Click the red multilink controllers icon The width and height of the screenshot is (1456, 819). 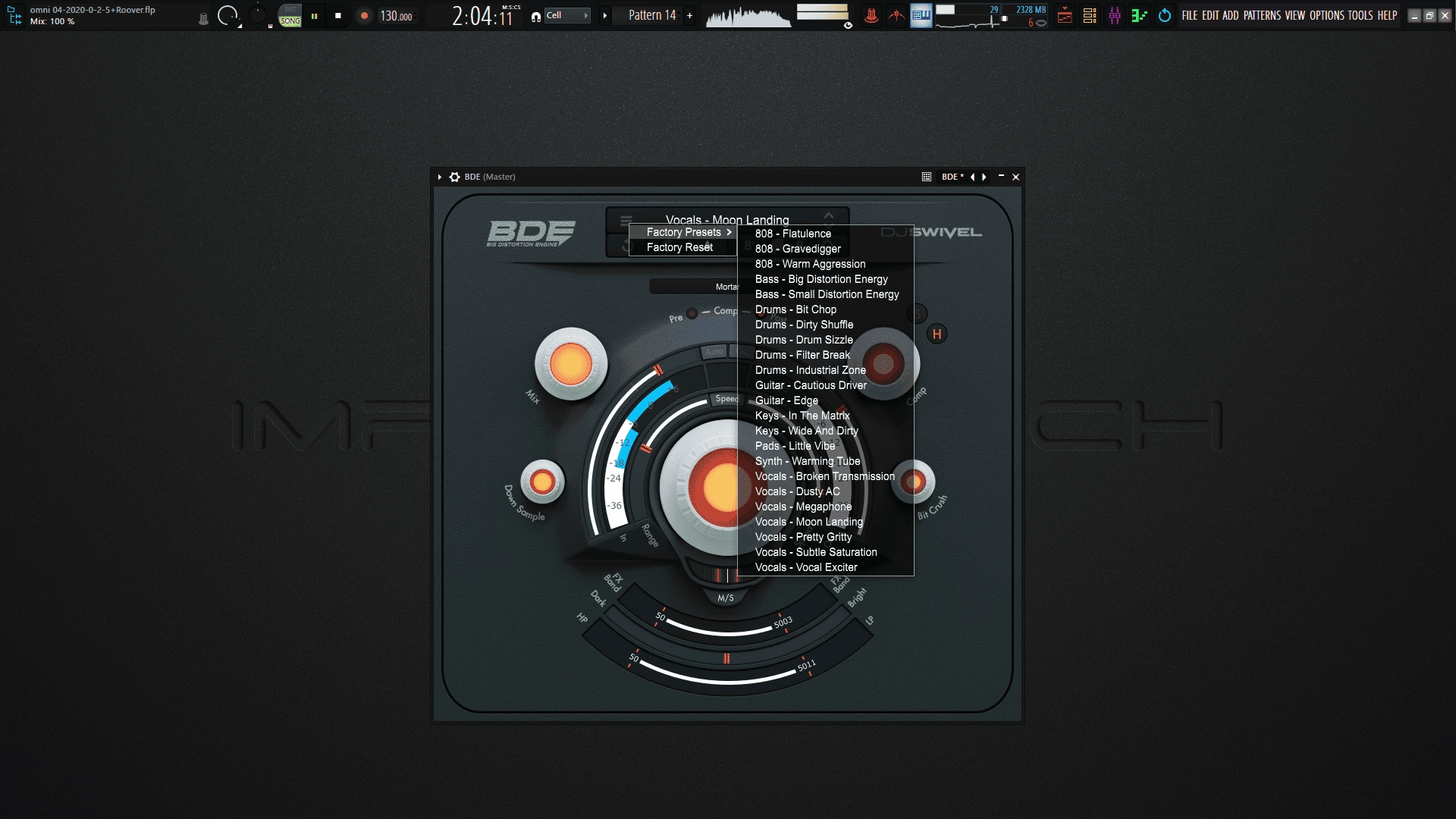(x=896, y=15)
